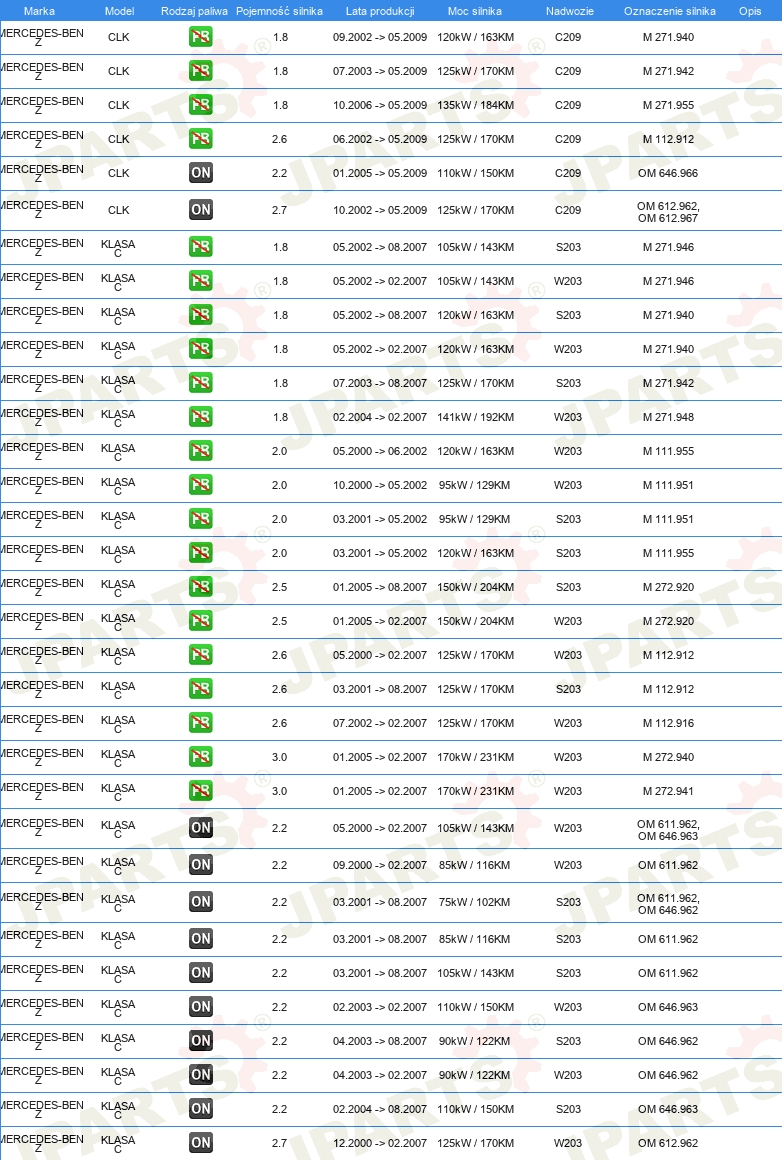Click the 'Moc silnika' column header
Image resolution: width=782 pixels, height=1160 pixels.
[x=474, y=11]
